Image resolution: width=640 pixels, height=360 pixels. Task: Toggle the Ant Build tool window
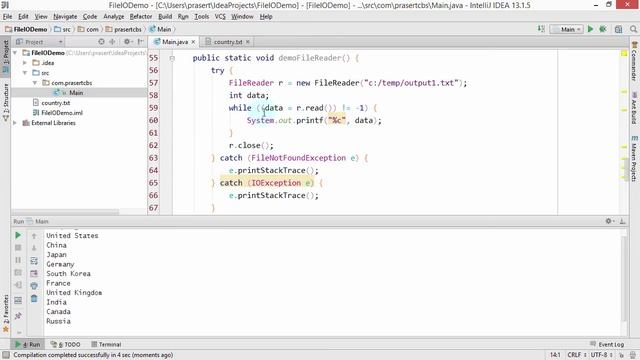click(x=634, y=108)
